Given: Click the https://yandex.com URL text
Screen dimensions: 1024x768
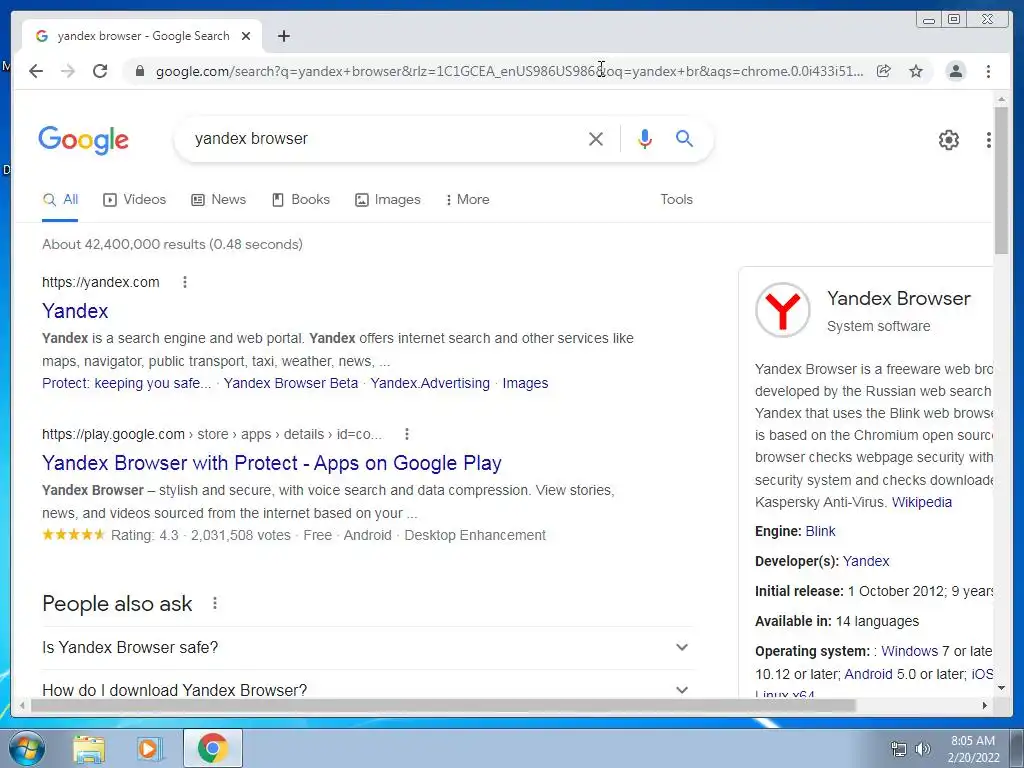Looking at the screenshot, I should tap(101, 282).
